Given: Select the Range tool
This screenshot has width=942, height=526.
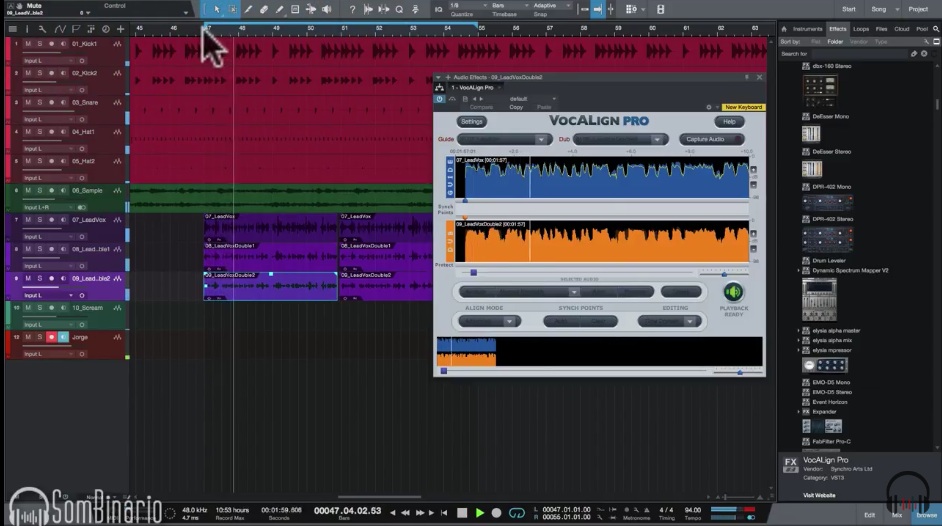Looking at the screenshot, I should tap(232, 9).
